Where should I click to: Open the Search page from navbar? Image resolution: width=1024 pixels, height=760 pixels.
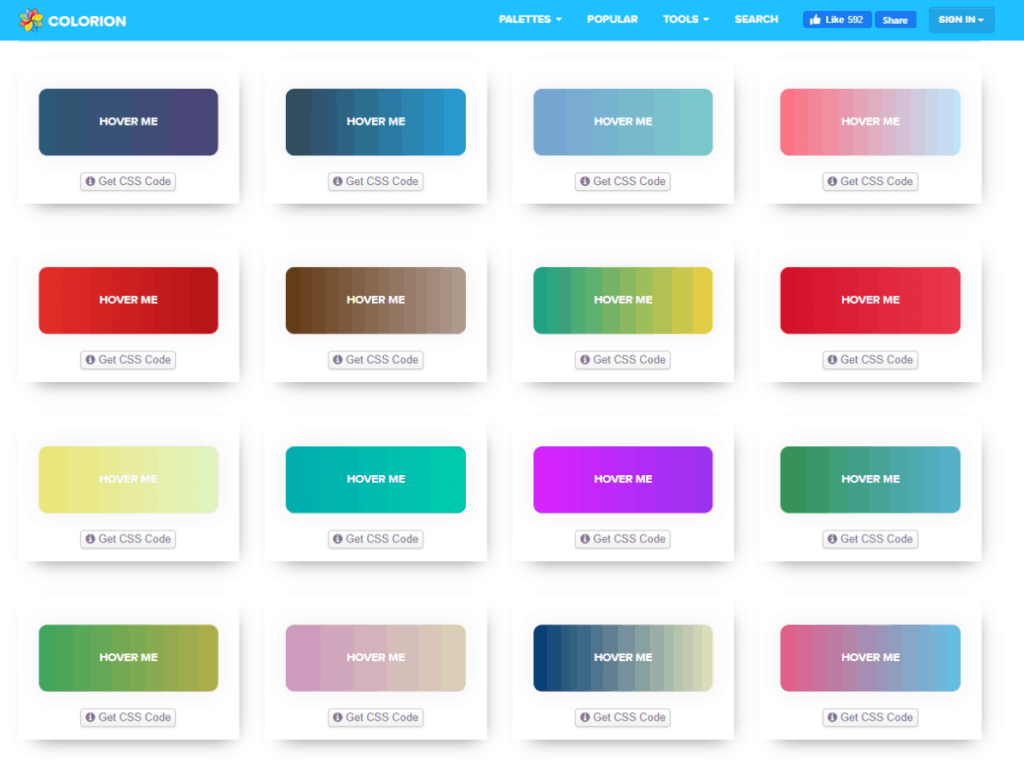coord(756,20)
